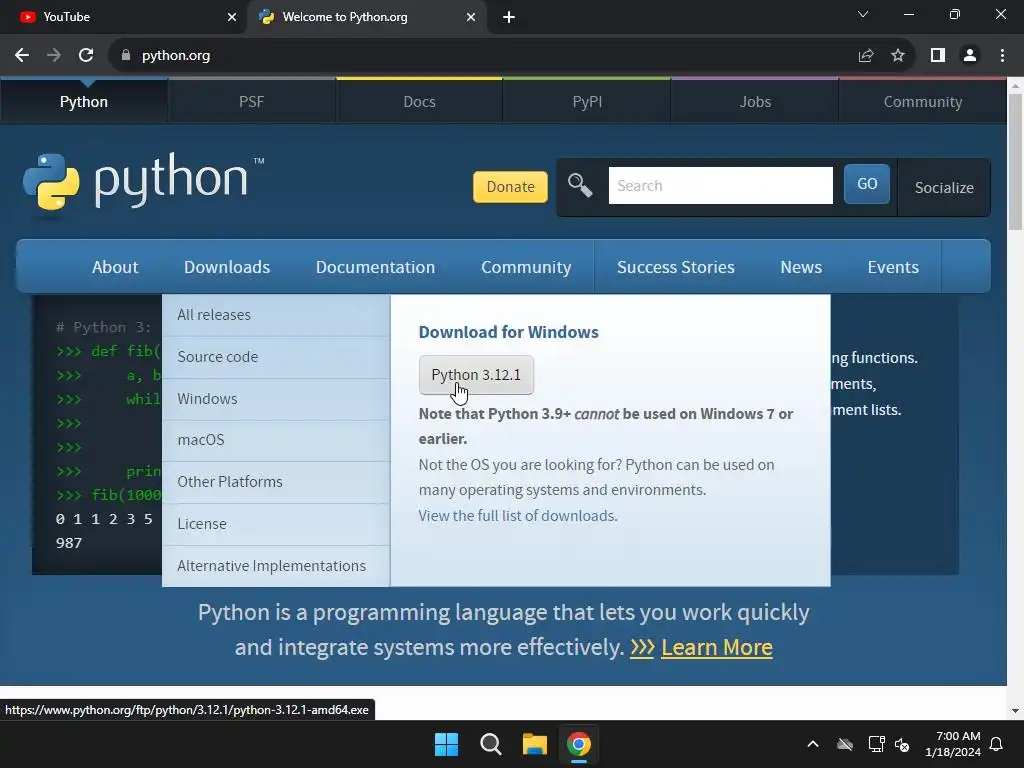Click the yellow Donate button
1024x768 pixels.
[510, 187]
